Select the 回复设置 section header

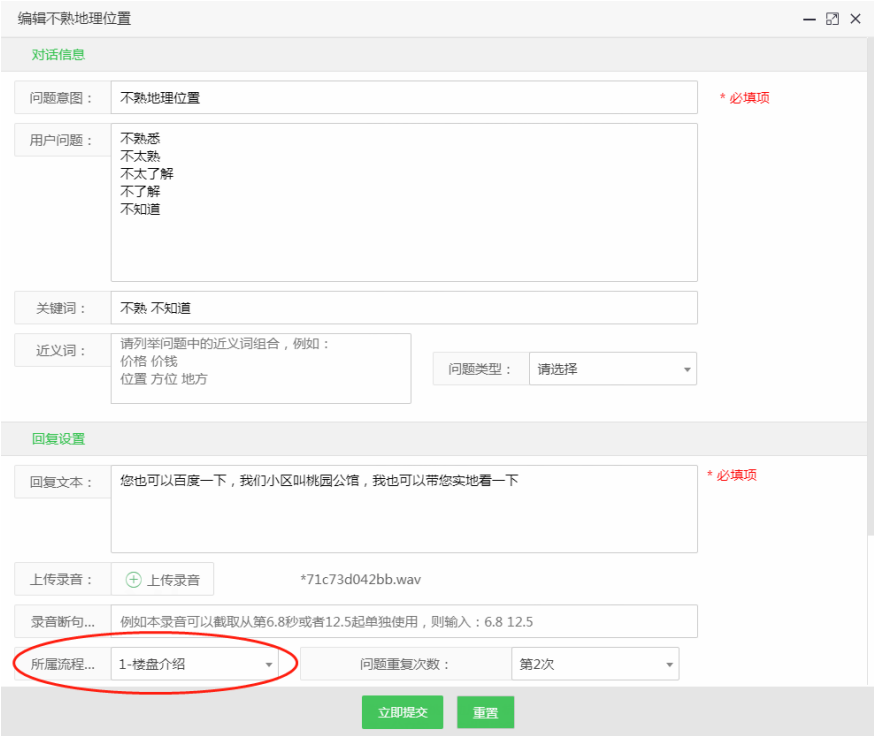point(58,439)
